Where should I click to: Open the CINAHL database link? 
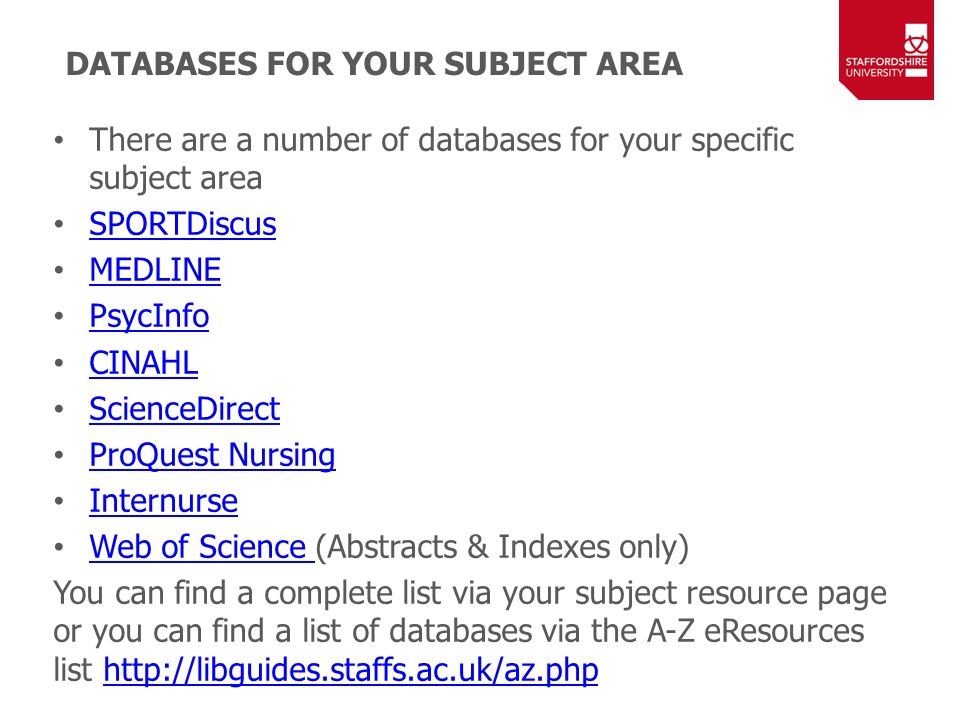pos(144,362)
